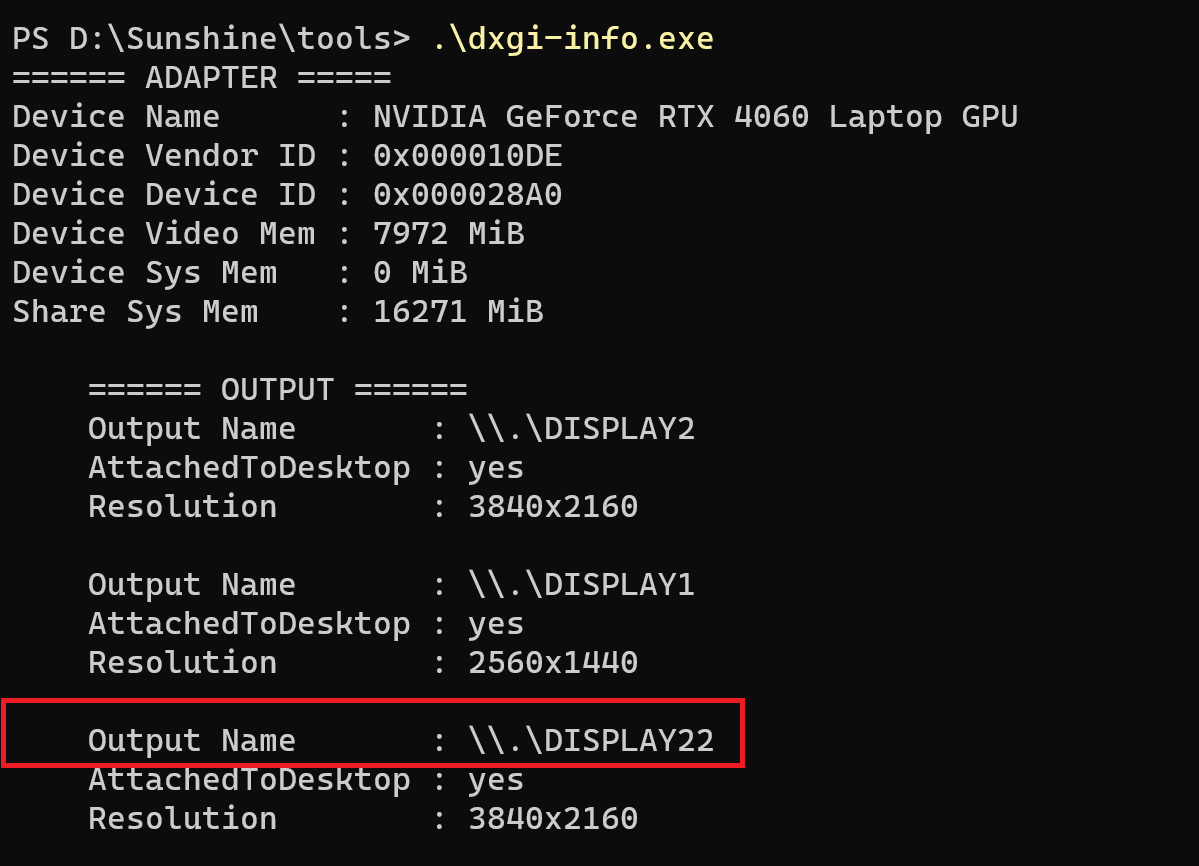Viewport: 1199px width, 866px height.
Task: Click the Device ID value 0x000028A0
Action: pyautogui.click(x=467, y=195)
